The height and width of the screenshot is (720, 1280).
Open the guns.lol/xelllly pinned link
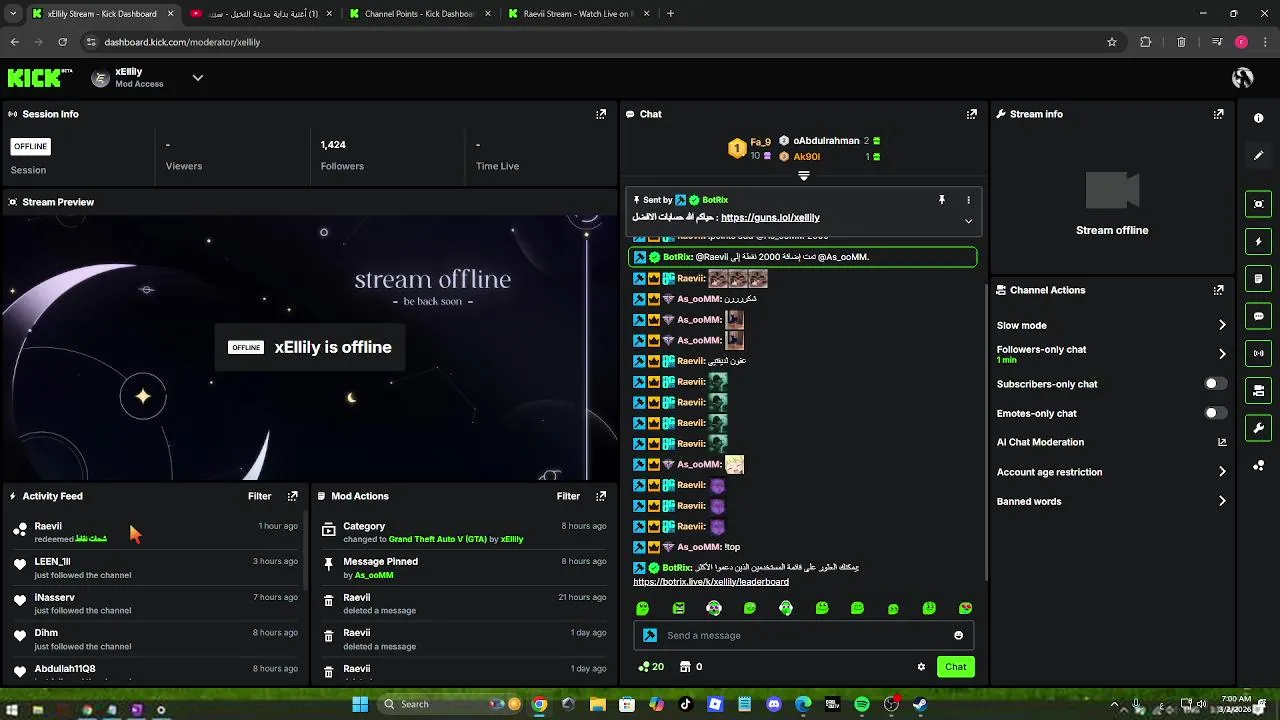point(770,217)
